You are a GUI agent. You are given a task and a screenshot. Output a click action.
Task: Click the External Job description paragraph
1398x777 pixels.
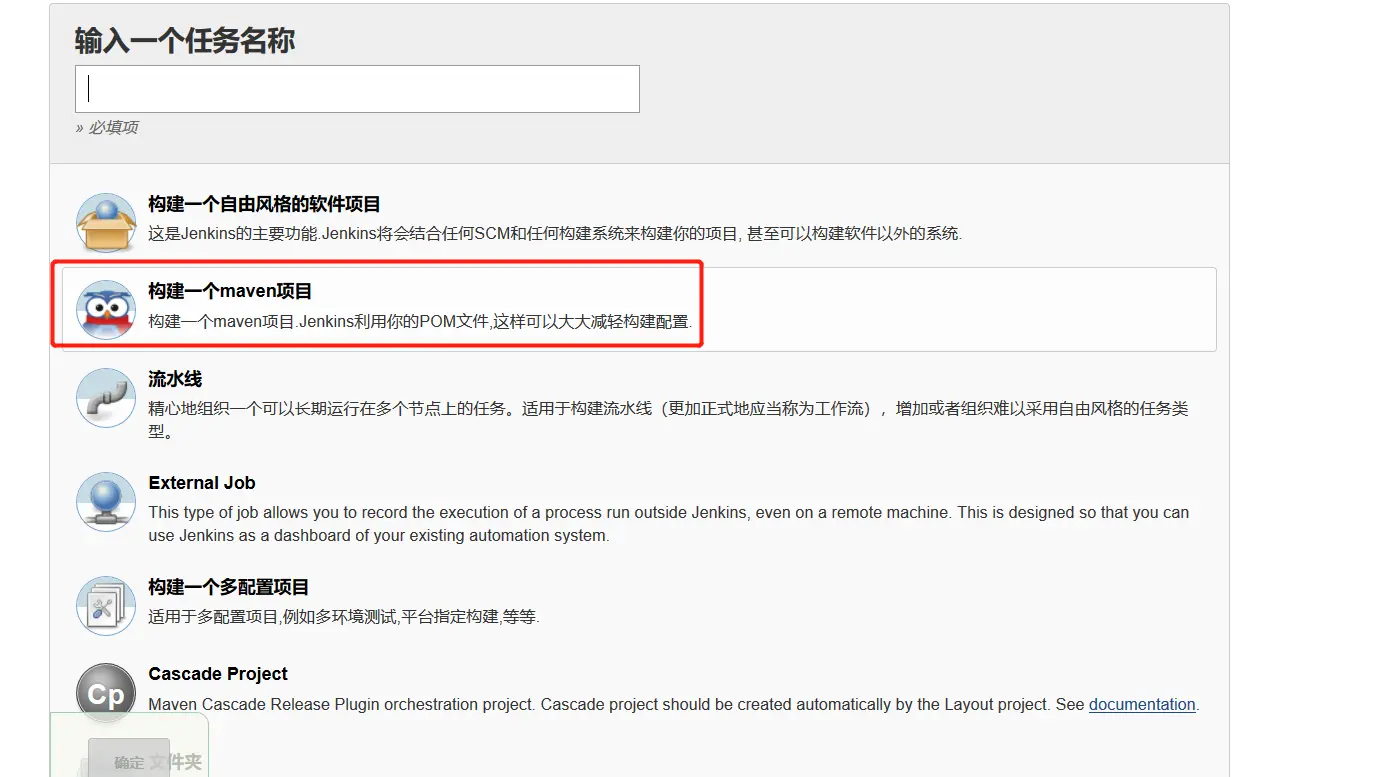pos(668,524)
